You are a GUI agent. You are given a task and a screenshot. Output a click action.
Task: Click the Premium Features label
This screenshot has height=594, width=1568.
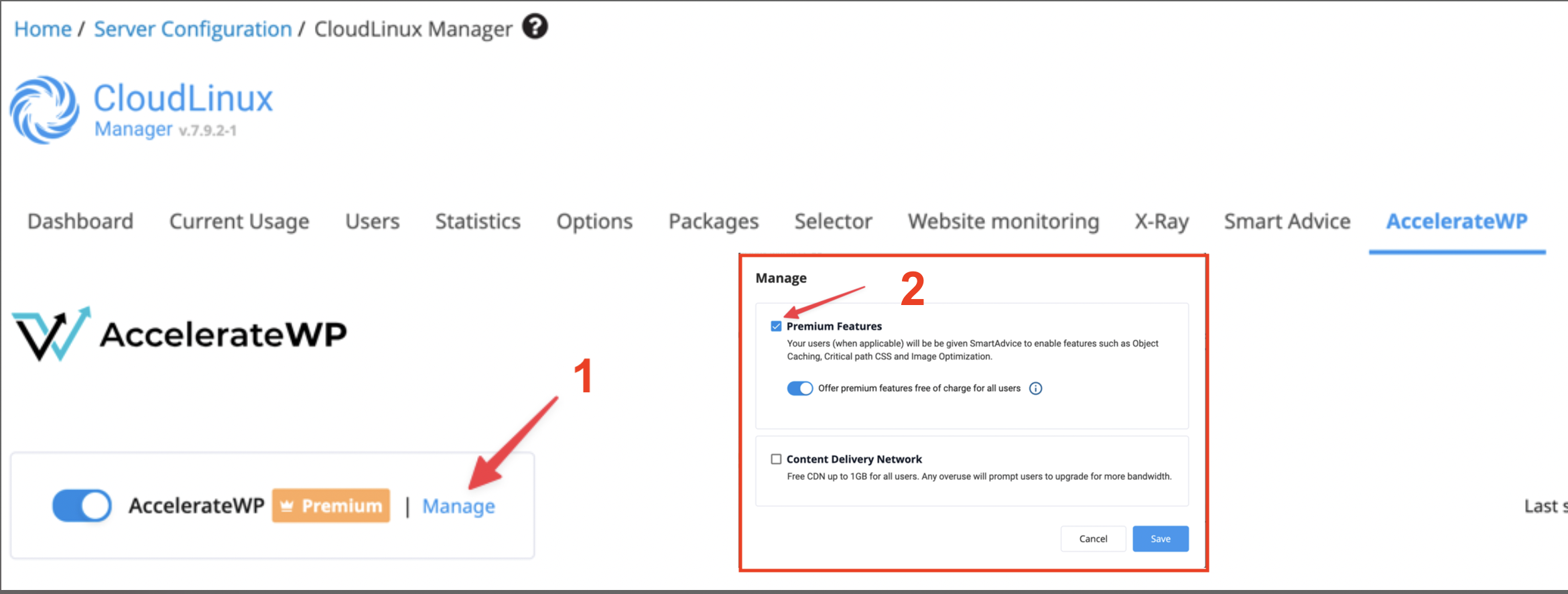(834, 326)
